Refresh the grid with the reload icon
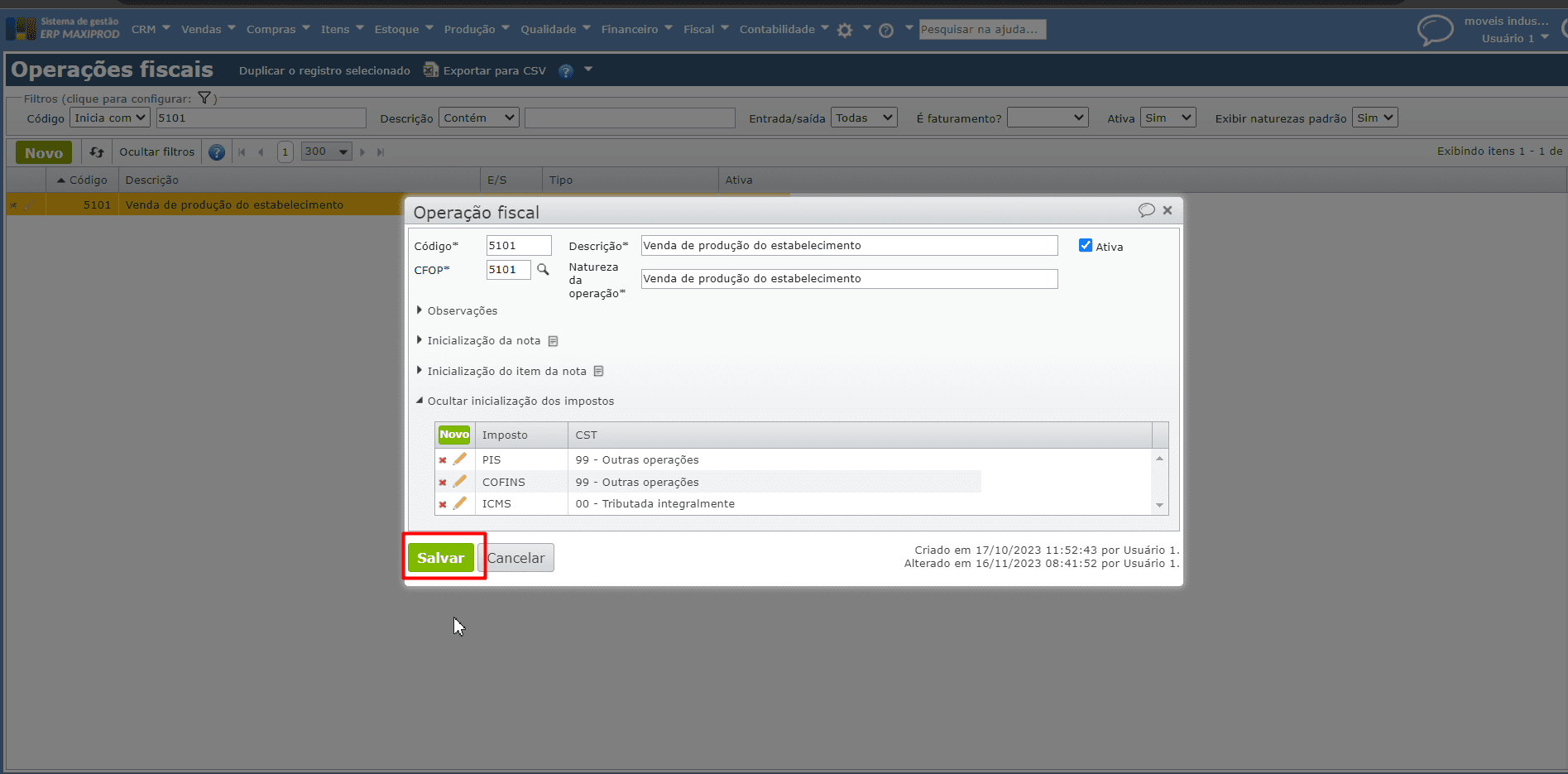 coord(97,152)
